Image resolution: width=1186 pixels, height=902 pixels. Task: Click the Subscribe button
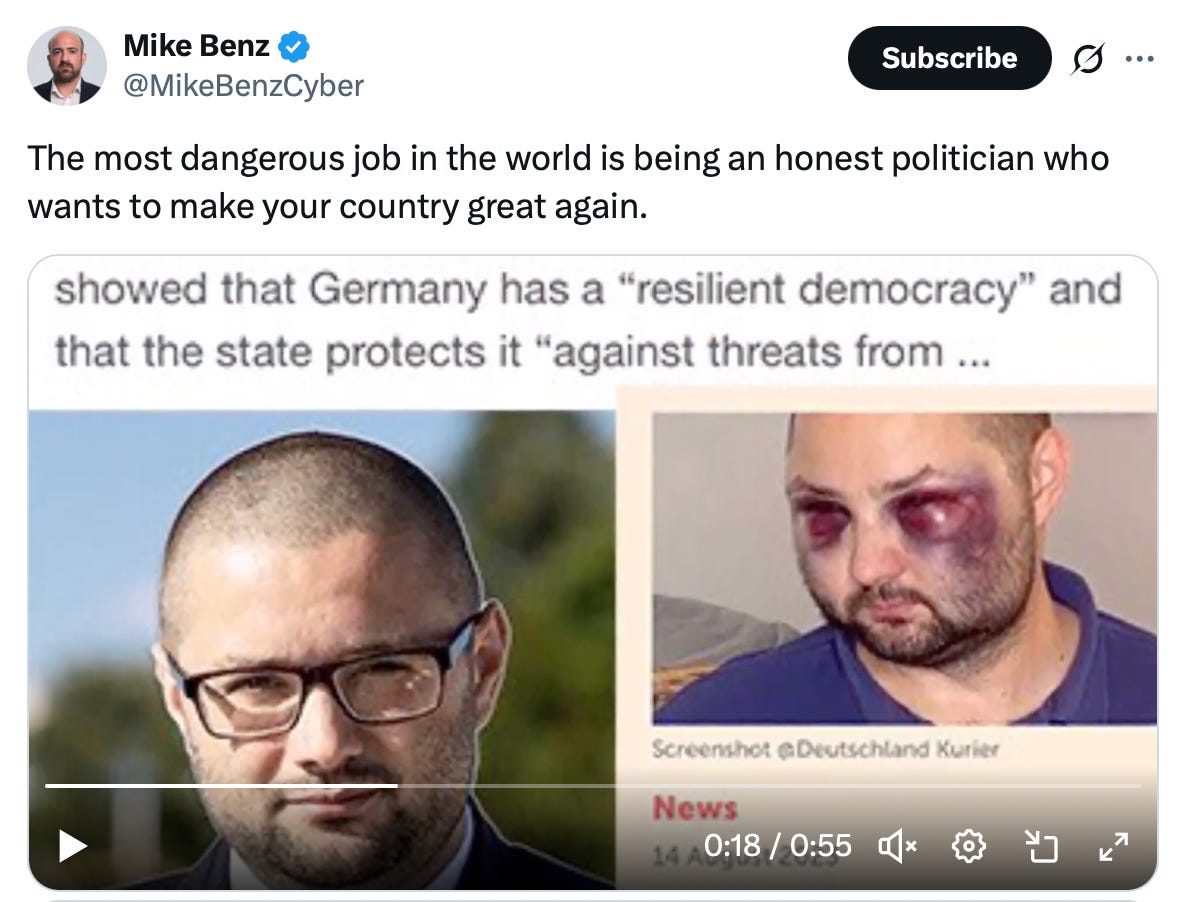[949, 58]
